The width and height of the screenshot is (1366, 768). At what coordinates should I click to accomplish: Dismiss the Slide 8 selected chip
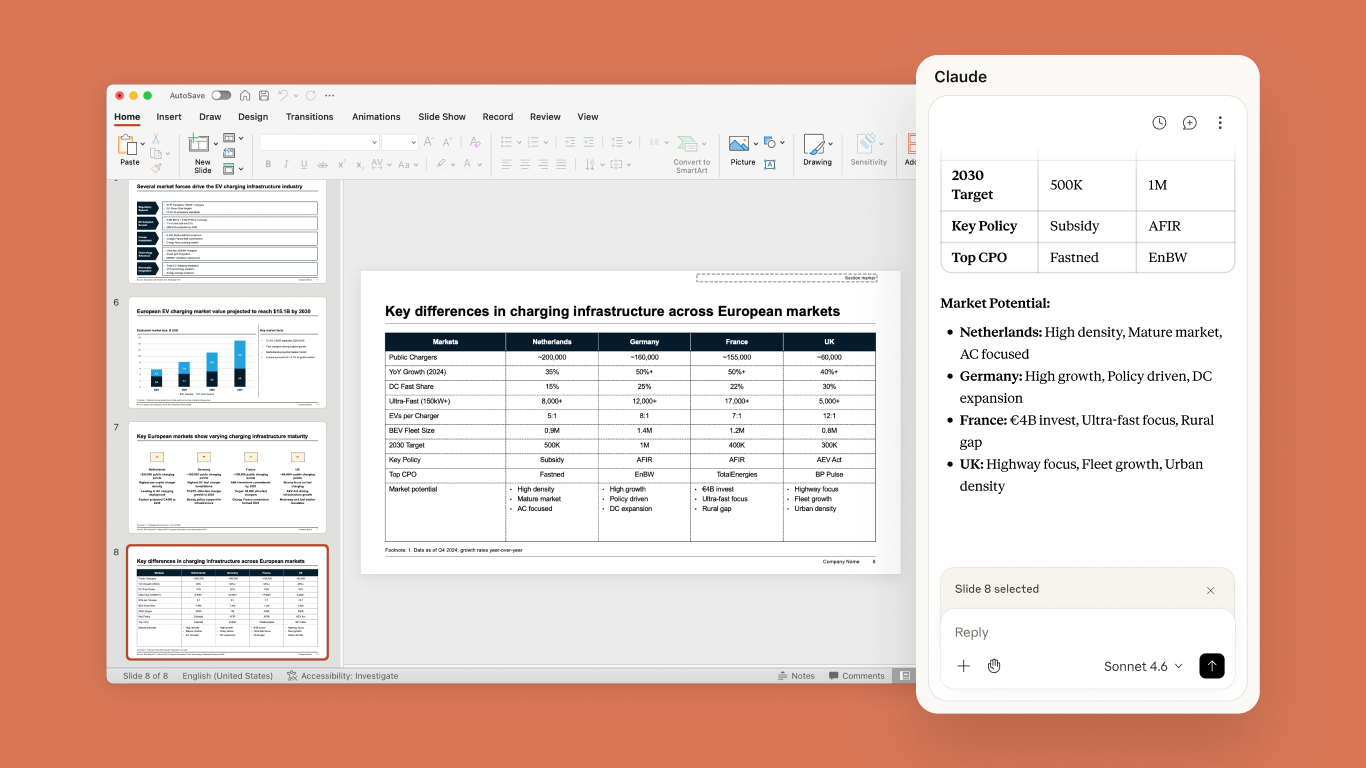[x=1210, y=590]
